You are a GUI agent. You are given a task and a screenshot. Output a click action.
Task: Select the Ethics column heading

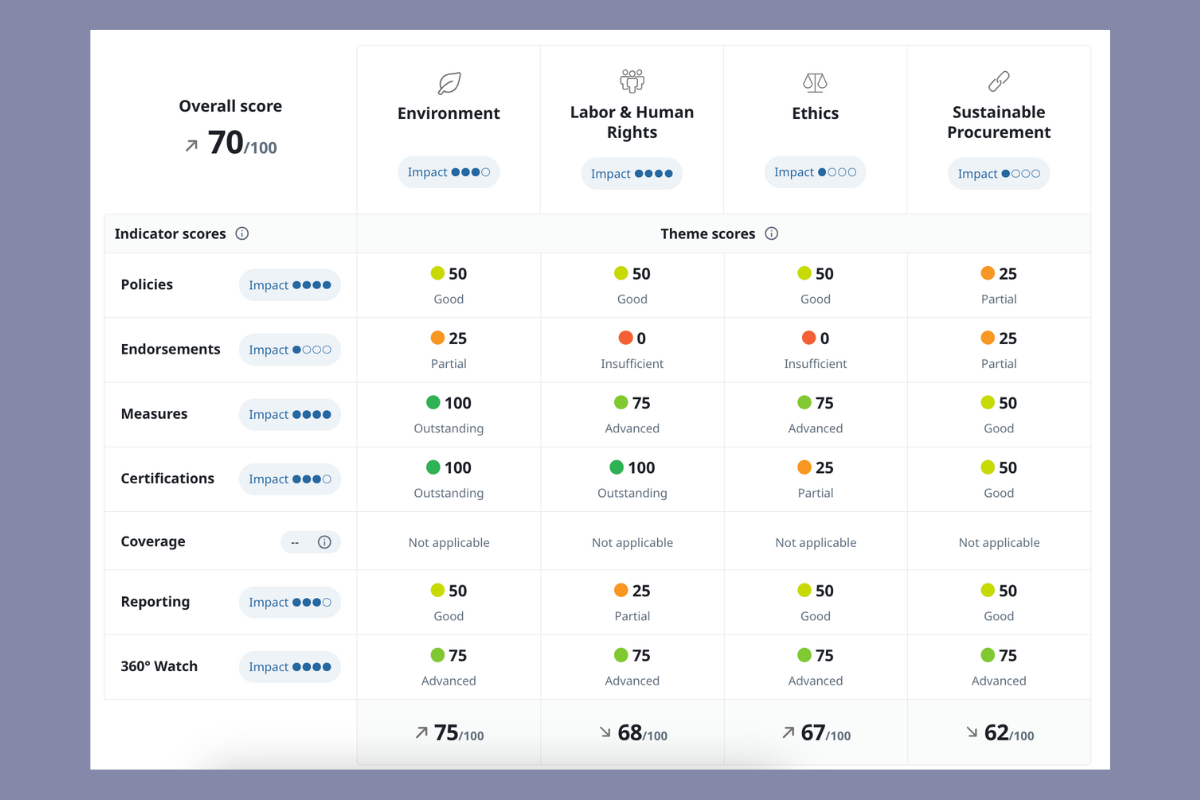(815, 114)
